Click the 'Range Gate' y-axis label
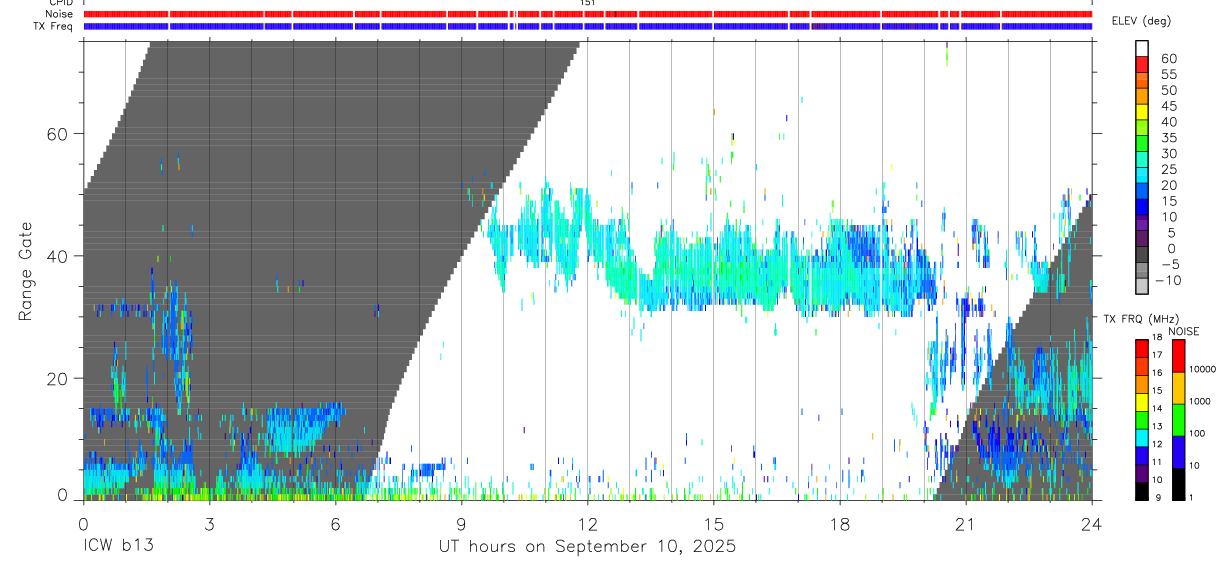 click(27, 272)
